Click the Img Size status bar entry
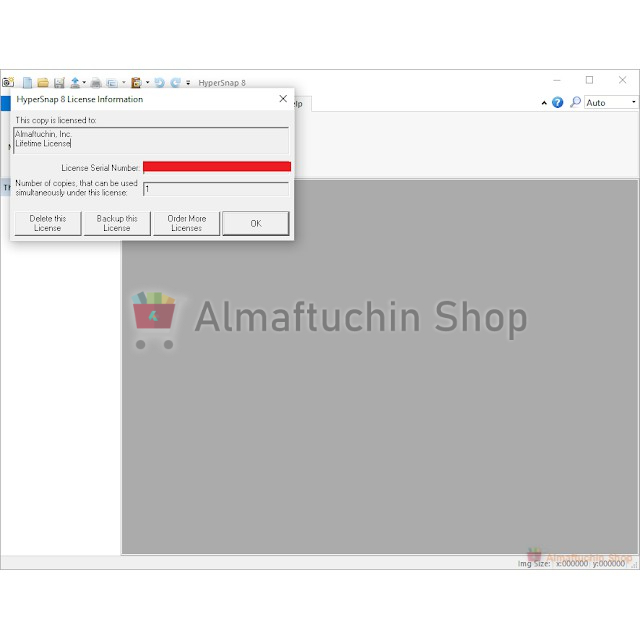Screen dimensions: 640x640 tap(534, 563)
